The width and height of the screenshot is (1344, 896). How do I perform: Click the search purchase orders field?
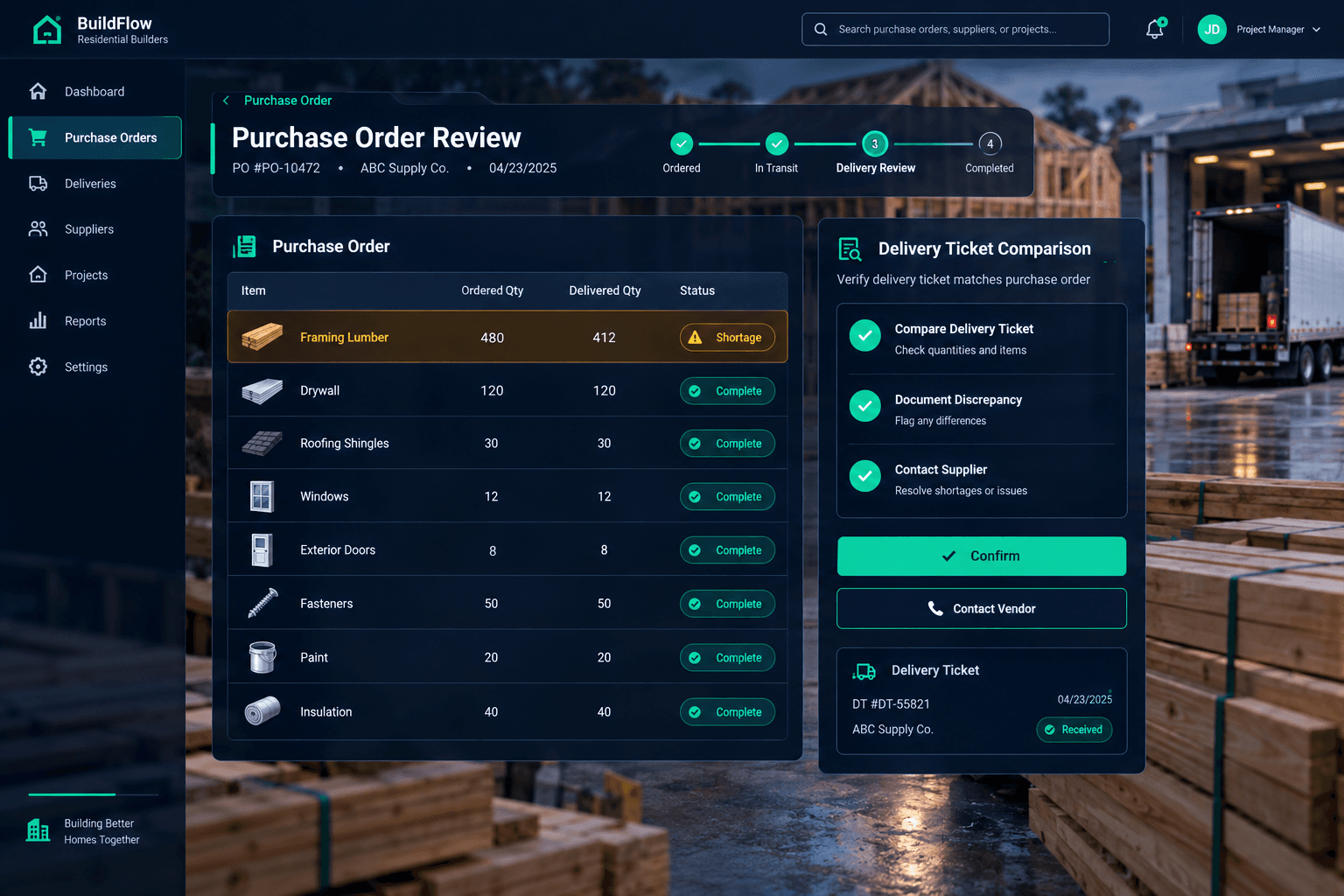coord(955,29)
